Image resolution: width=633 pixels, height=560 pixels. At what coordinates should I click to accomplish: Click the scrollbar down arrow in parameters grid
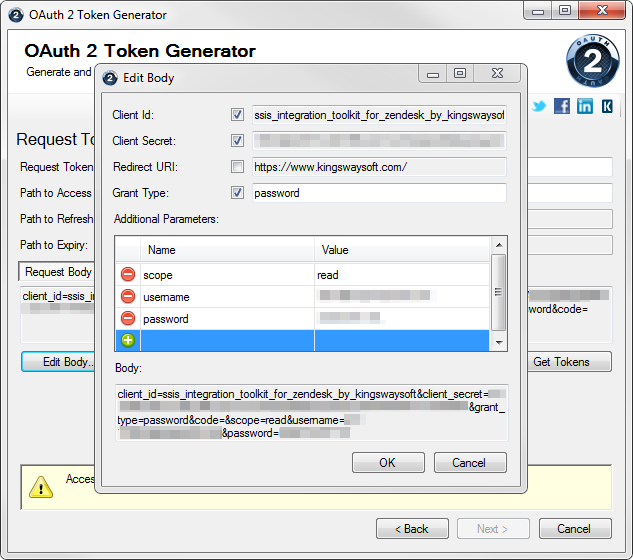[499, 343]
